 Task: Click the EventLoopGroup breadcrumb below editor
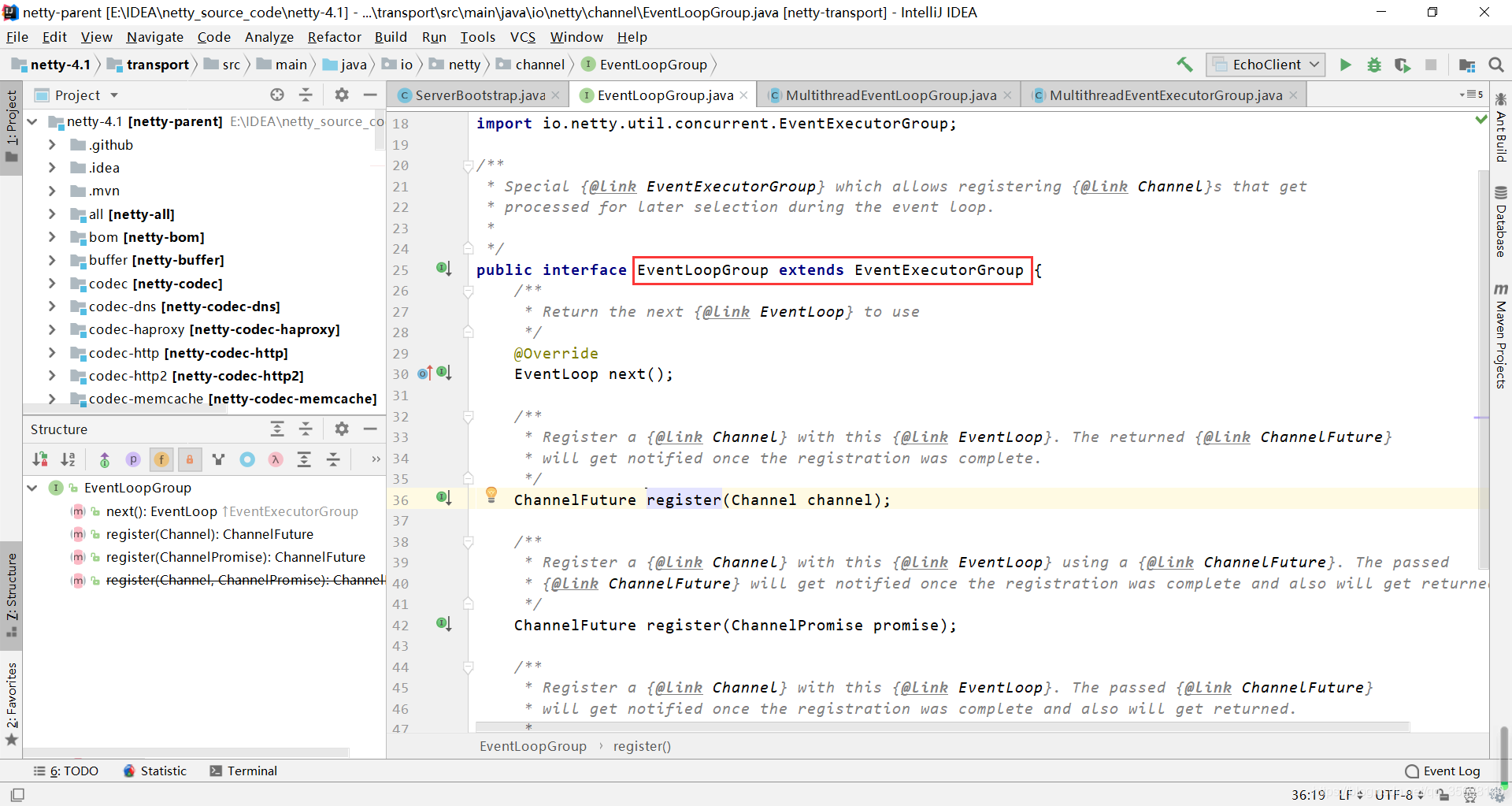coord(533,746)
